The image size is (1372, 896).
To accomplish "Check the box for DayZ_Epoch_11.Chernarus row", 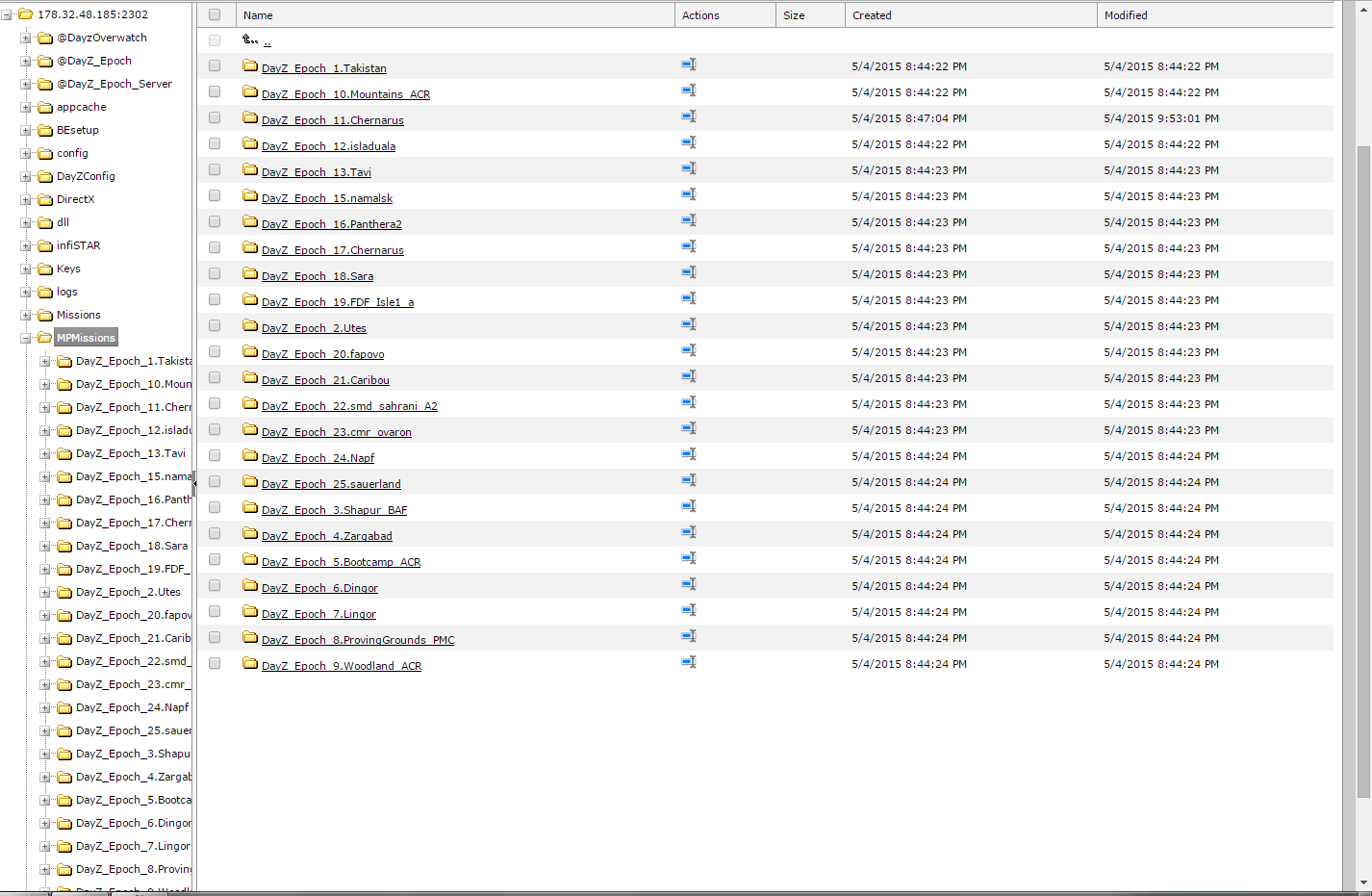I will [x=215, y=117].
